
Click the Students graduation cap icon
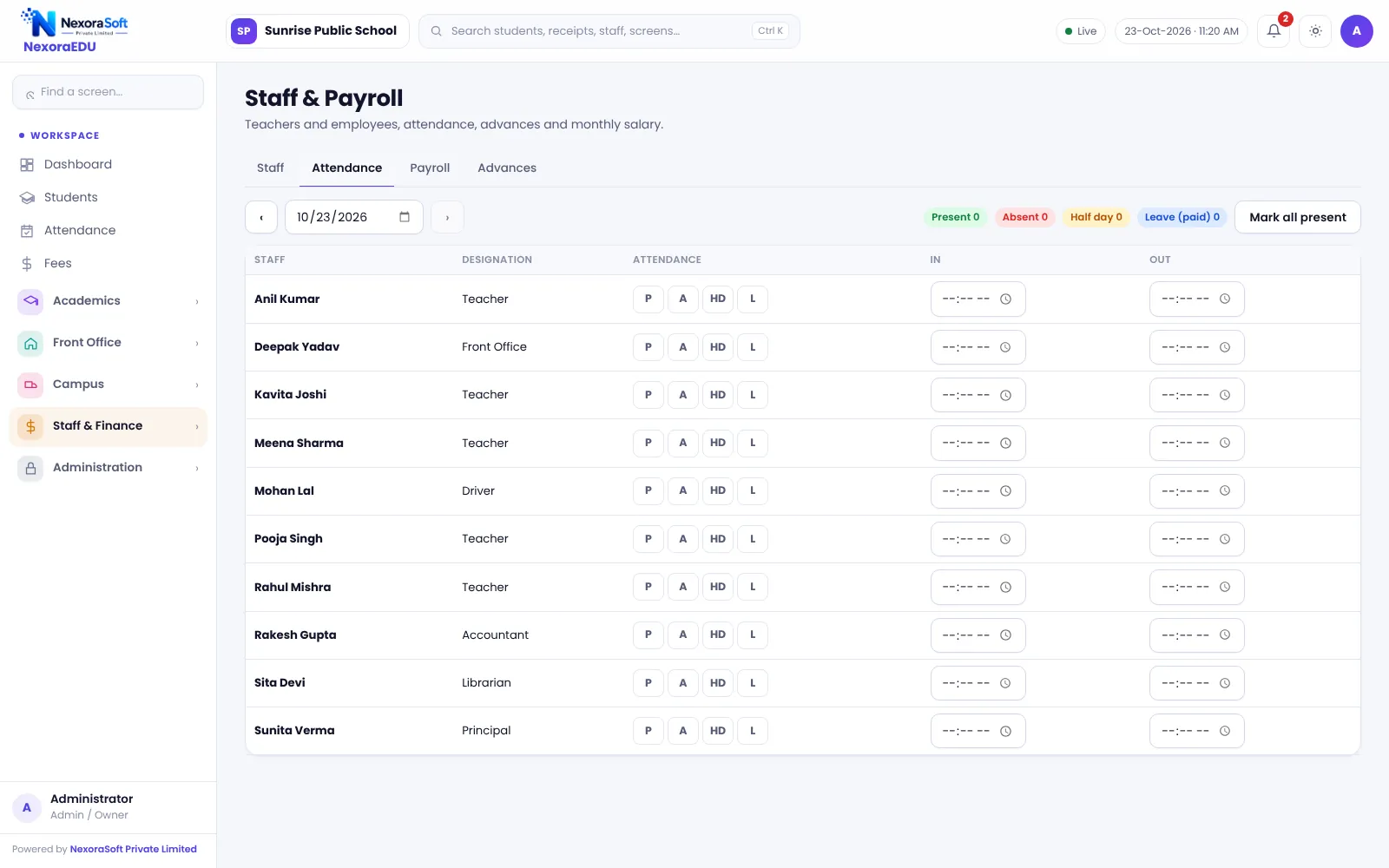coord(27,198)
